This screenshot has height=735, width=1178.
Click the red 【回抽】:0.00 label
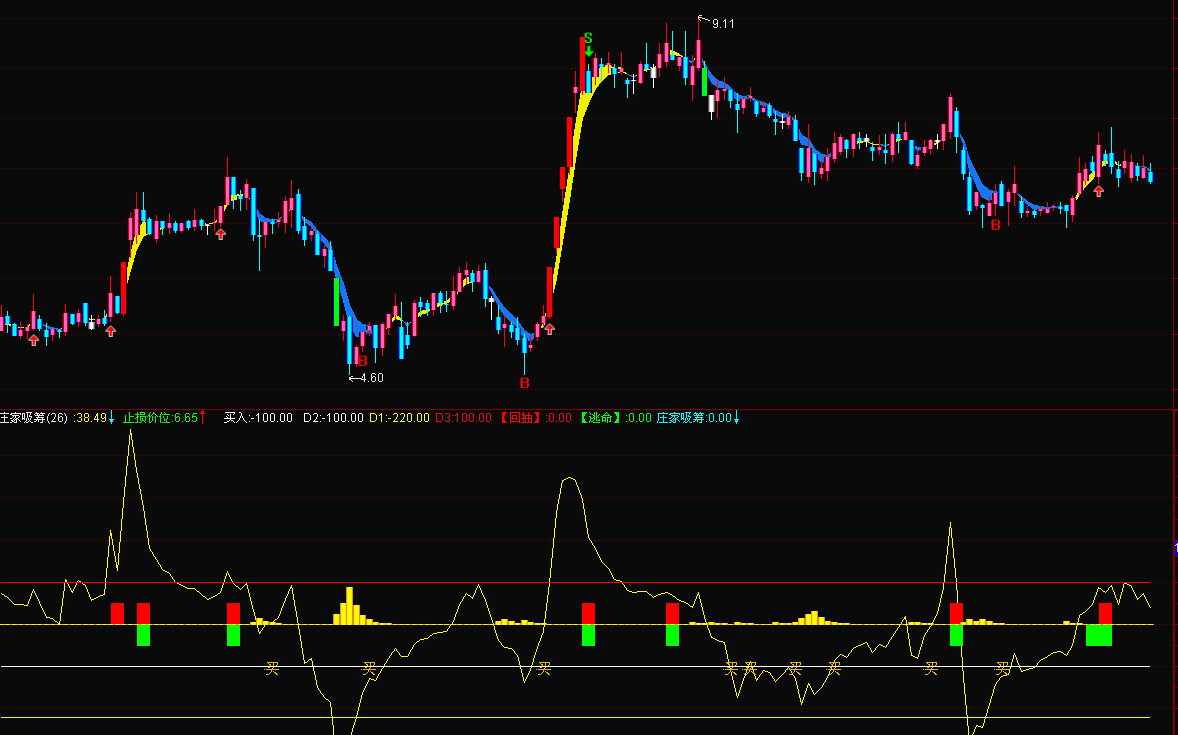(x=536, y=418)
